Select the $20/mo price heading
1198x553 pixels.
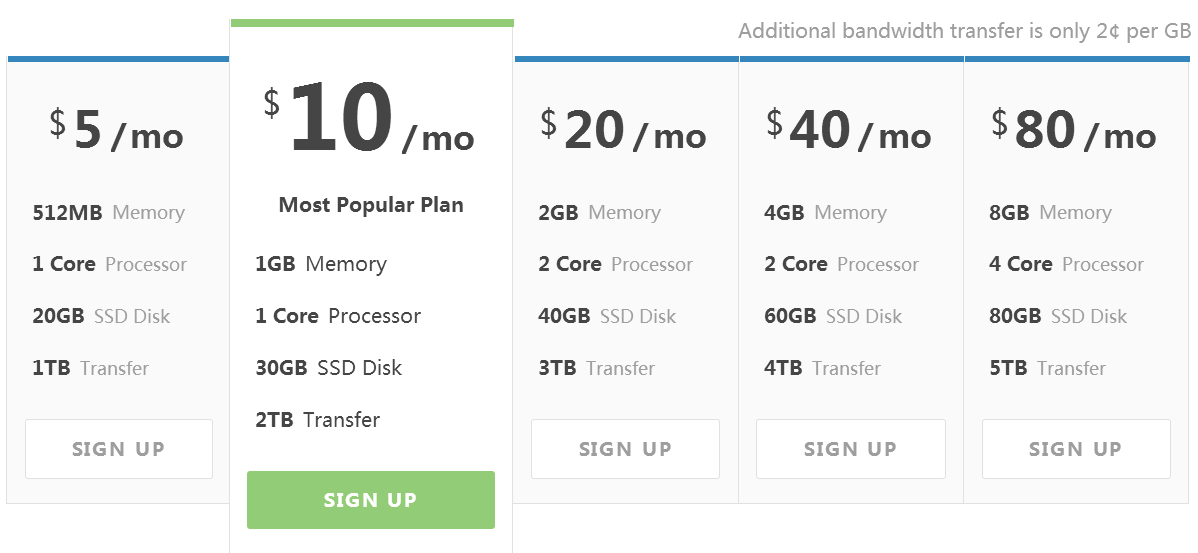tap(623, 131)
